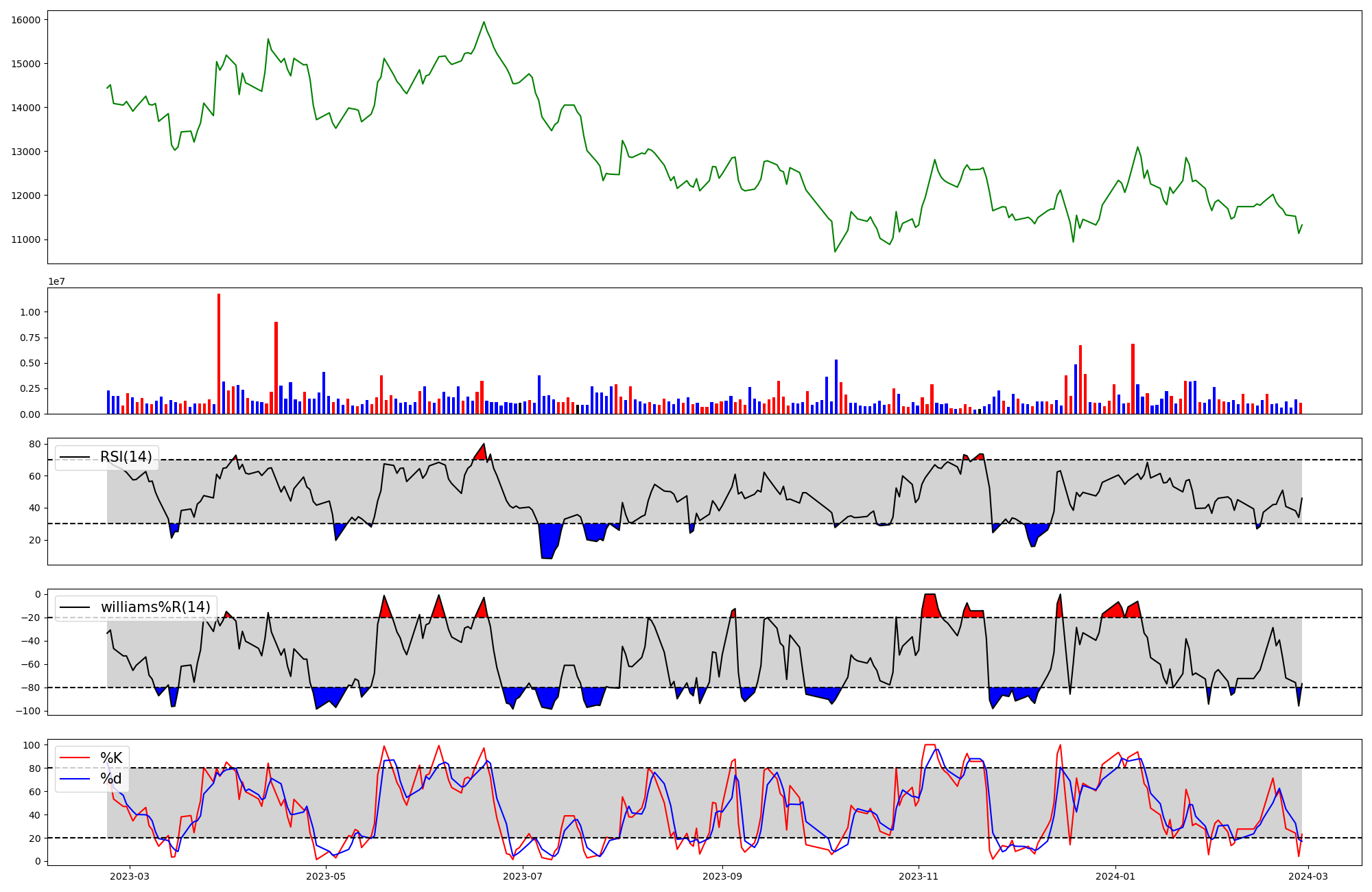Click the %K legend entry text
Image resolution: width=1372 pixels, height=892 pixels.
pyautogui.click(x=111, y=758)
